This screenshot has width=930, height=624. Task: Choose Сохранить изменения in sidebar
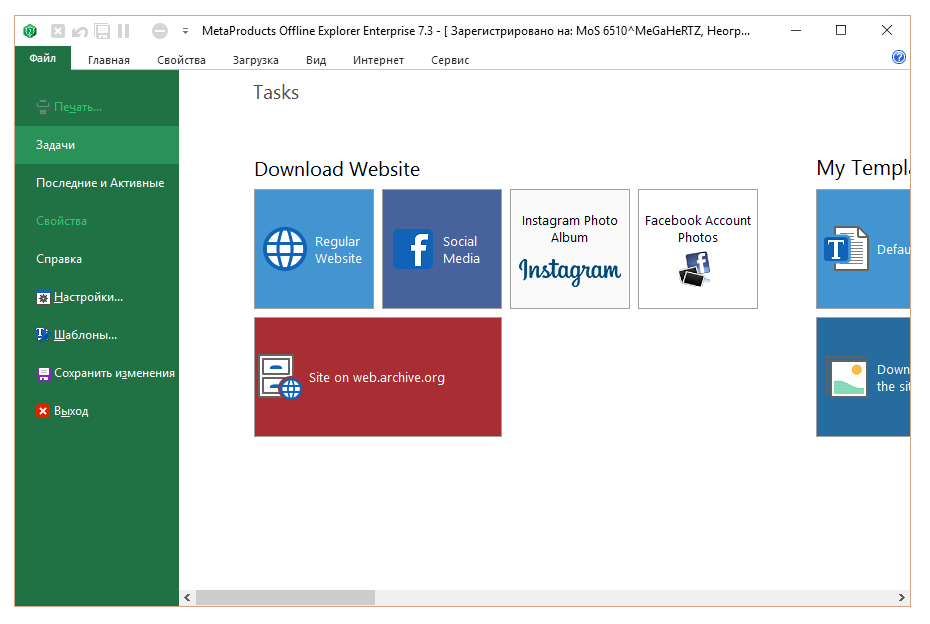pos(97,373)
